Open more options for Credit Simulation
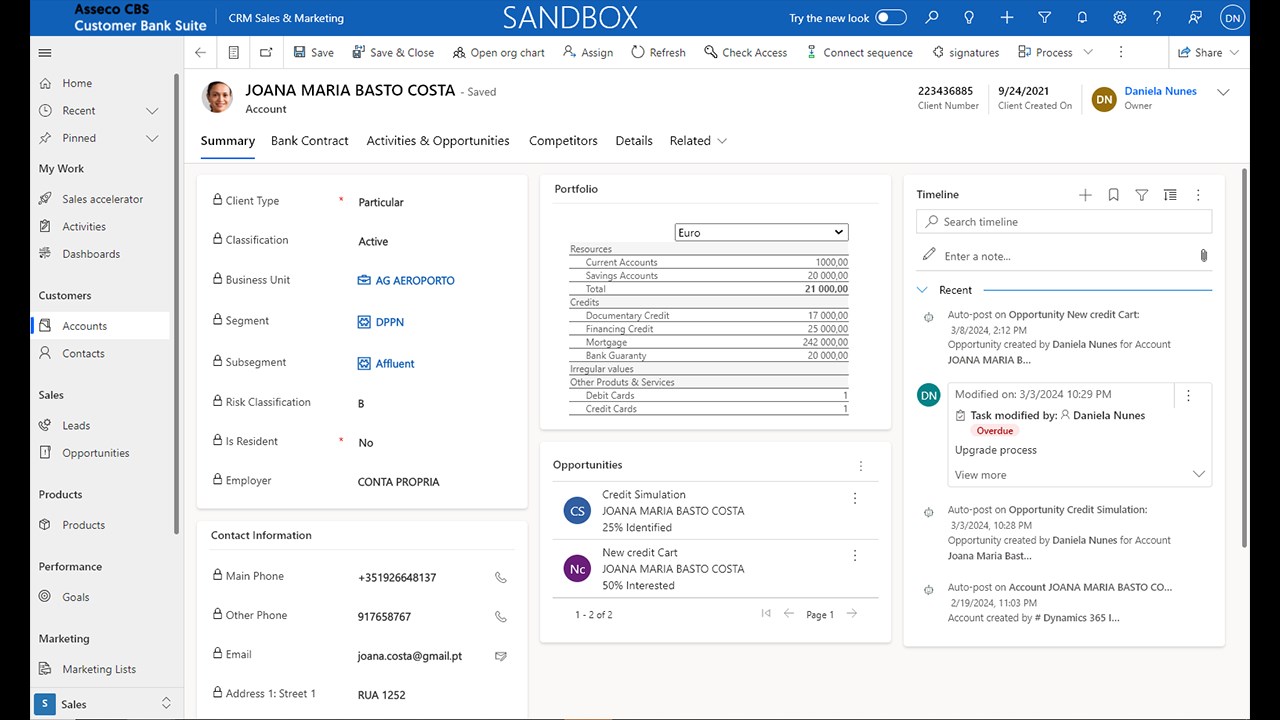The width and height of the screenshot is (1280, 720). click(855, 498)
